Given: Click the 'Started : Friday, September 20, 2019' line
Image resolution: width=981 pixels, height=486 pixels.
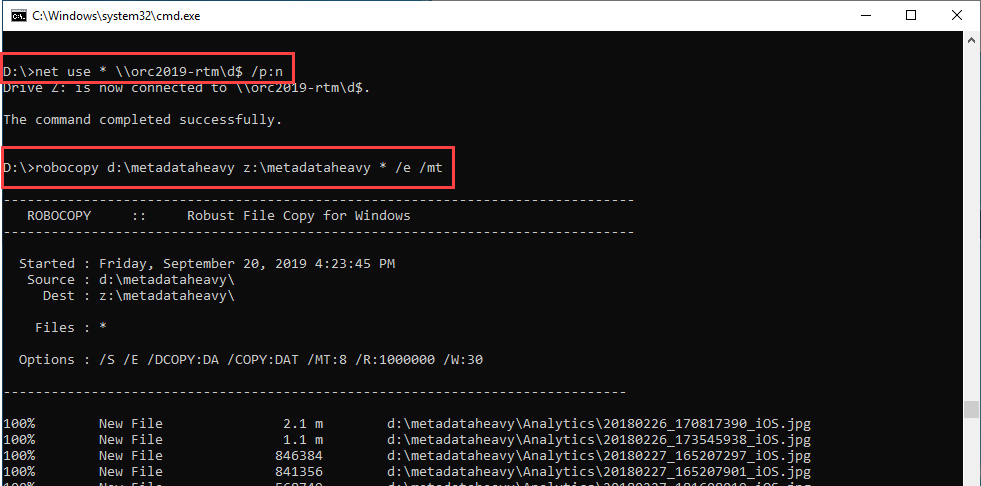Looking at the screenshot, I should tap(207, 264).
